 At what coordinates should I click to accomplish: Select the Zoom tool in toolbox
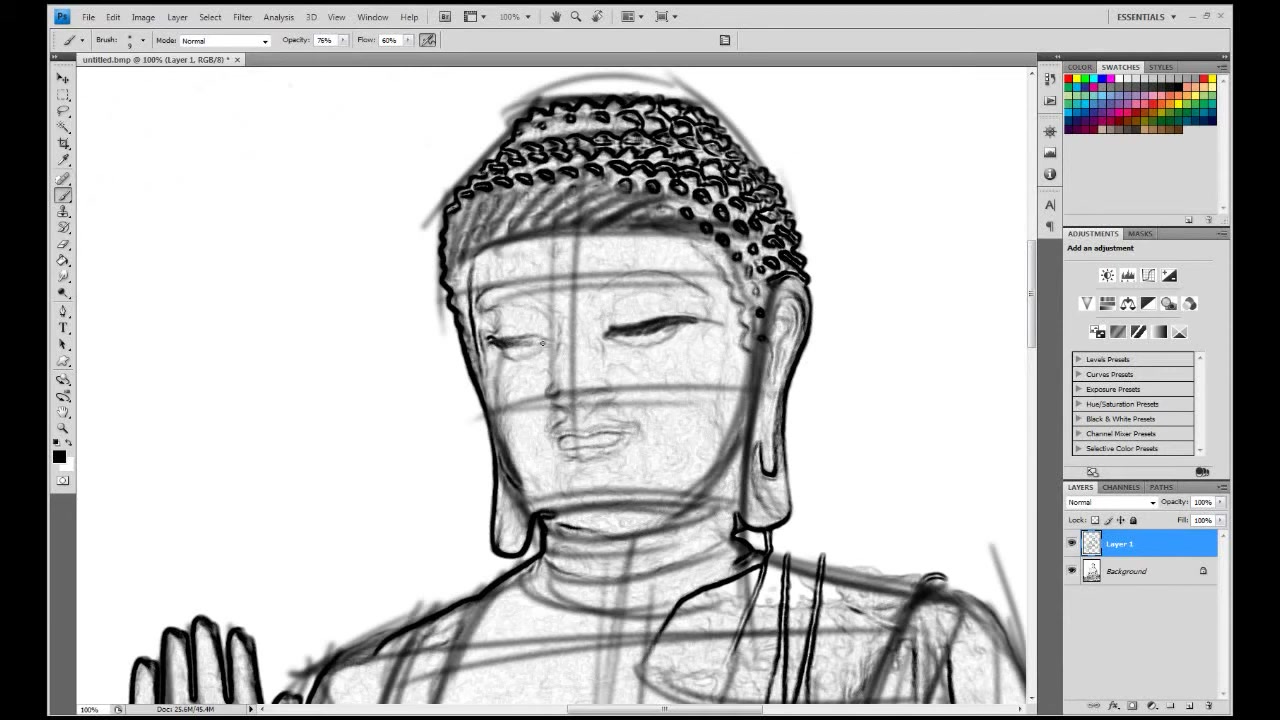point(63,428)
